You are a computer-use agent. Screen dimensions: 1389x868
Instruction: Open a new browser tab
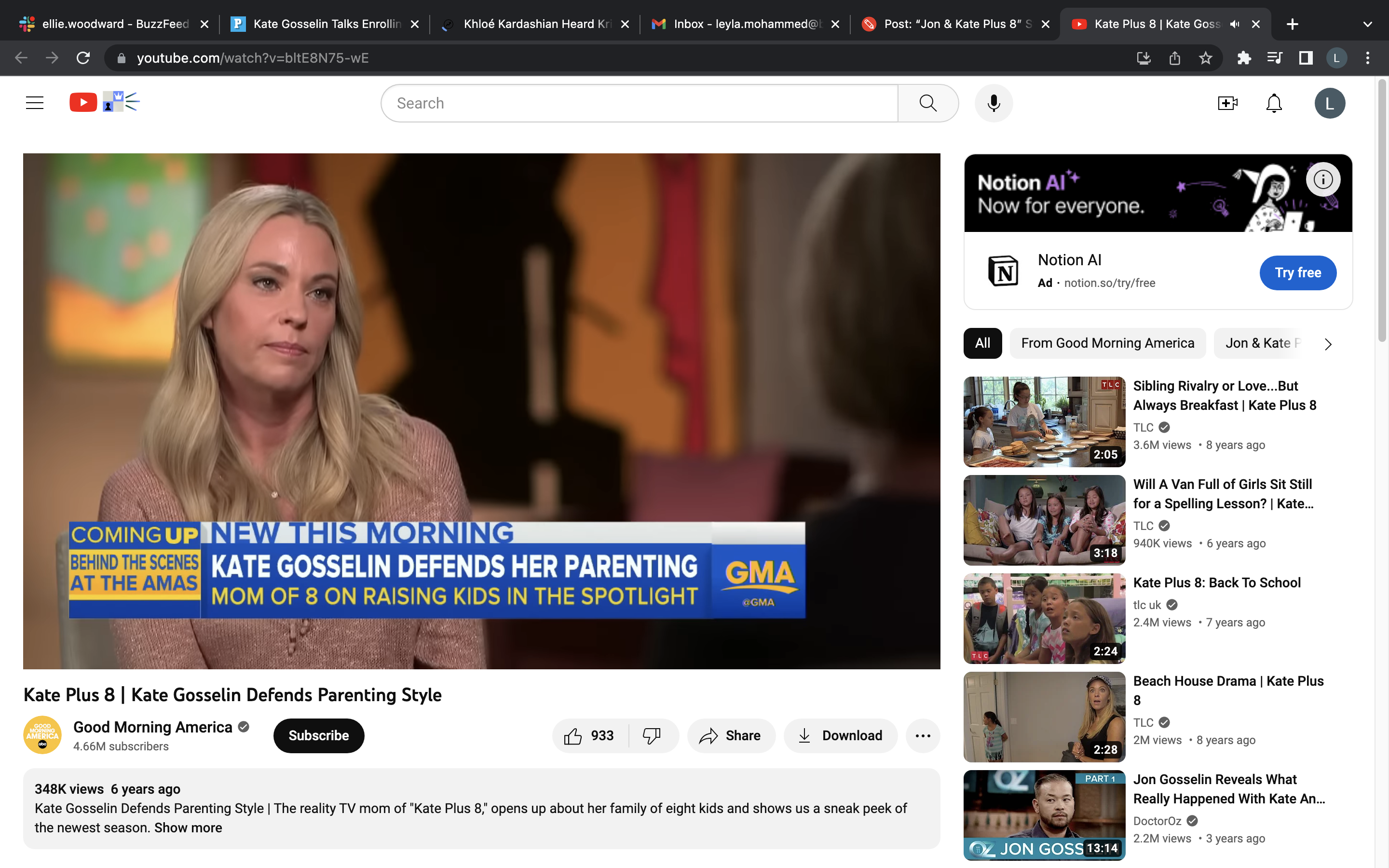click(1293, 24)
